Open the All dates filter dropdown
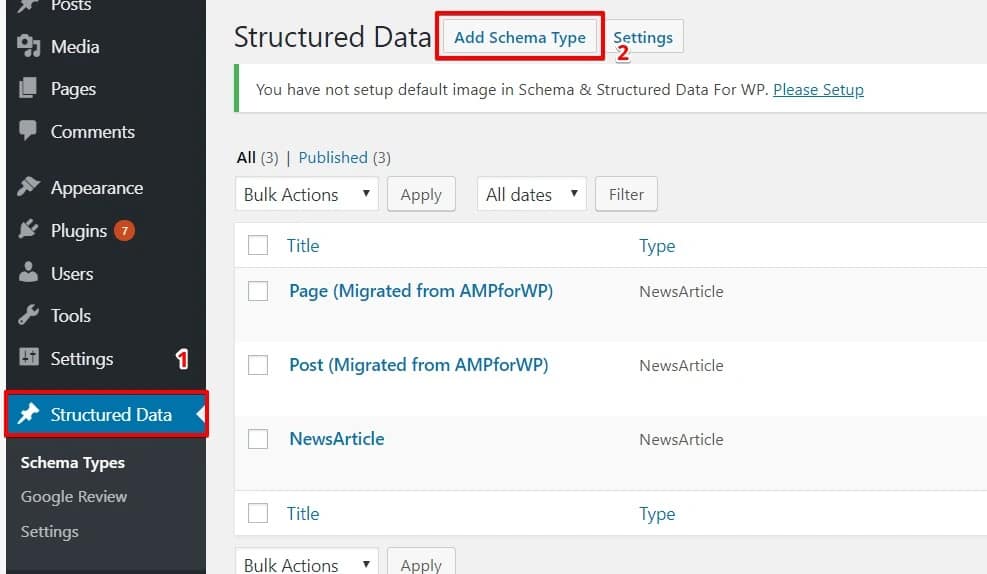Image resolution: width=987 pixels, height=574 pixels. (532, 194)
